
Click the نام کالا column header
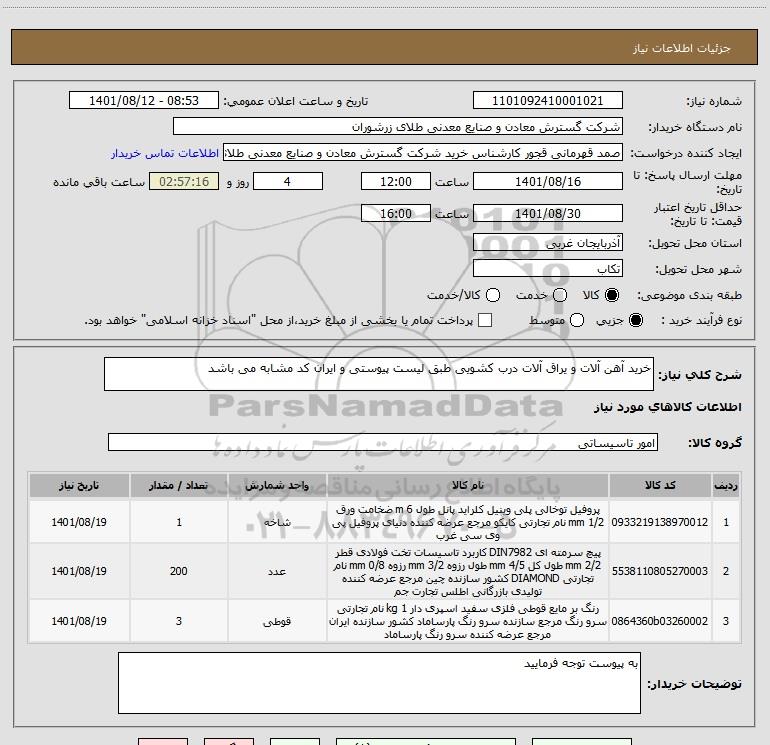(x=468, y=485)
